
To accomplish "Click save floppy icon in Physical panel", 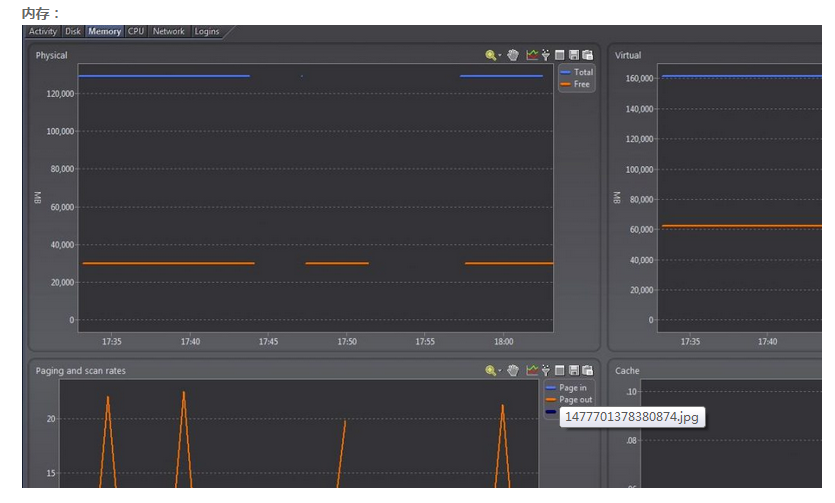I will (574, 55).
